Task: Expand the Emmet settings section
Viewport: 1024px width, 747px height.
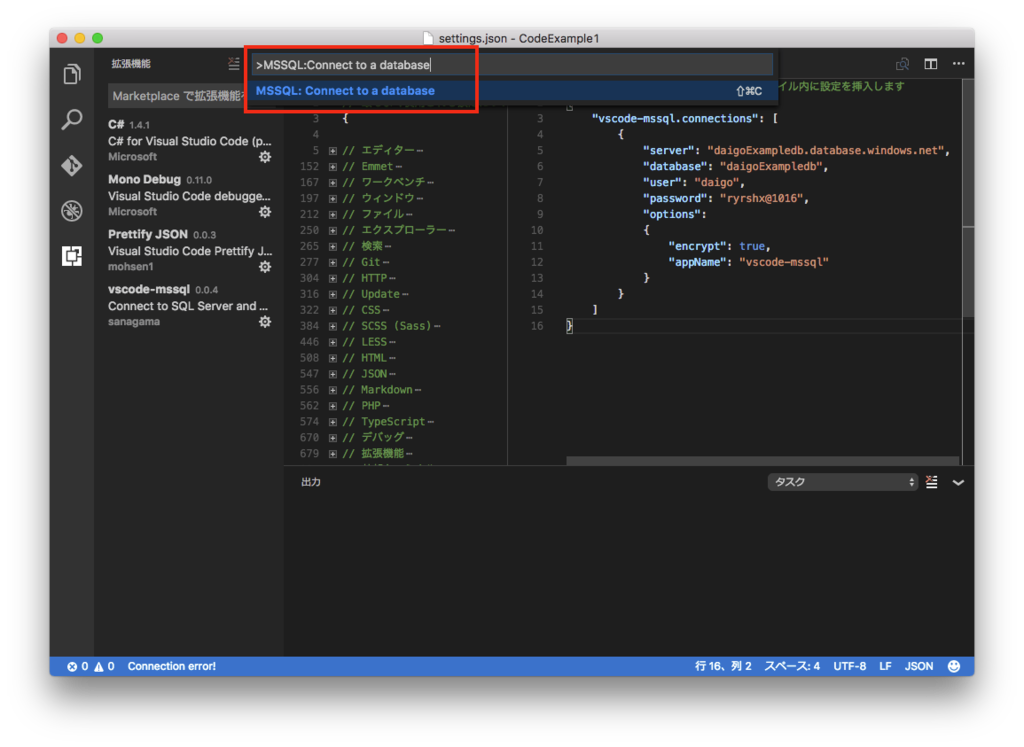Action: 333,167
